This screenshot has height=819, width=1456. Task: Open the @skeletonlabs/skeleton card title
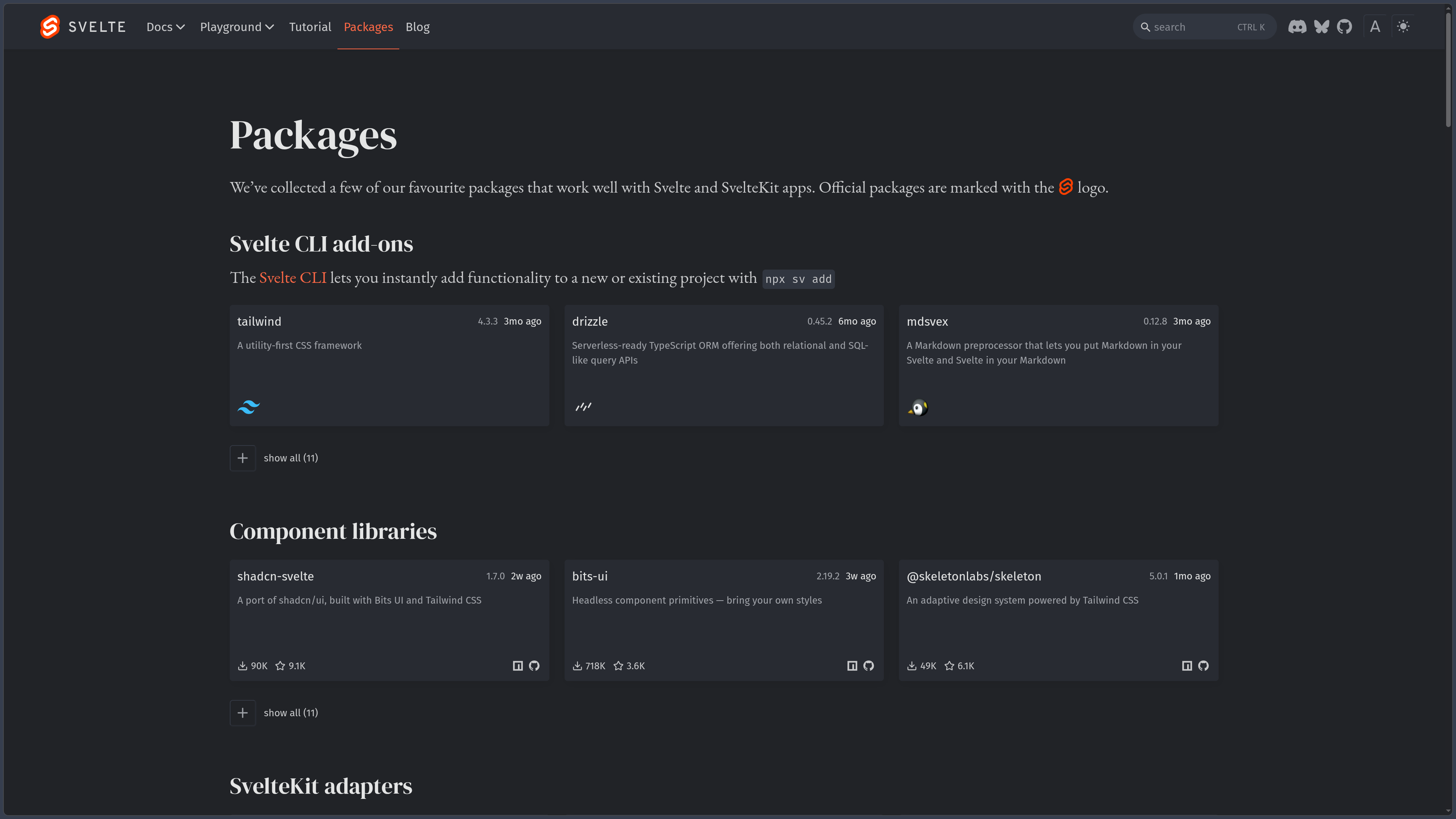click(973, 576)
